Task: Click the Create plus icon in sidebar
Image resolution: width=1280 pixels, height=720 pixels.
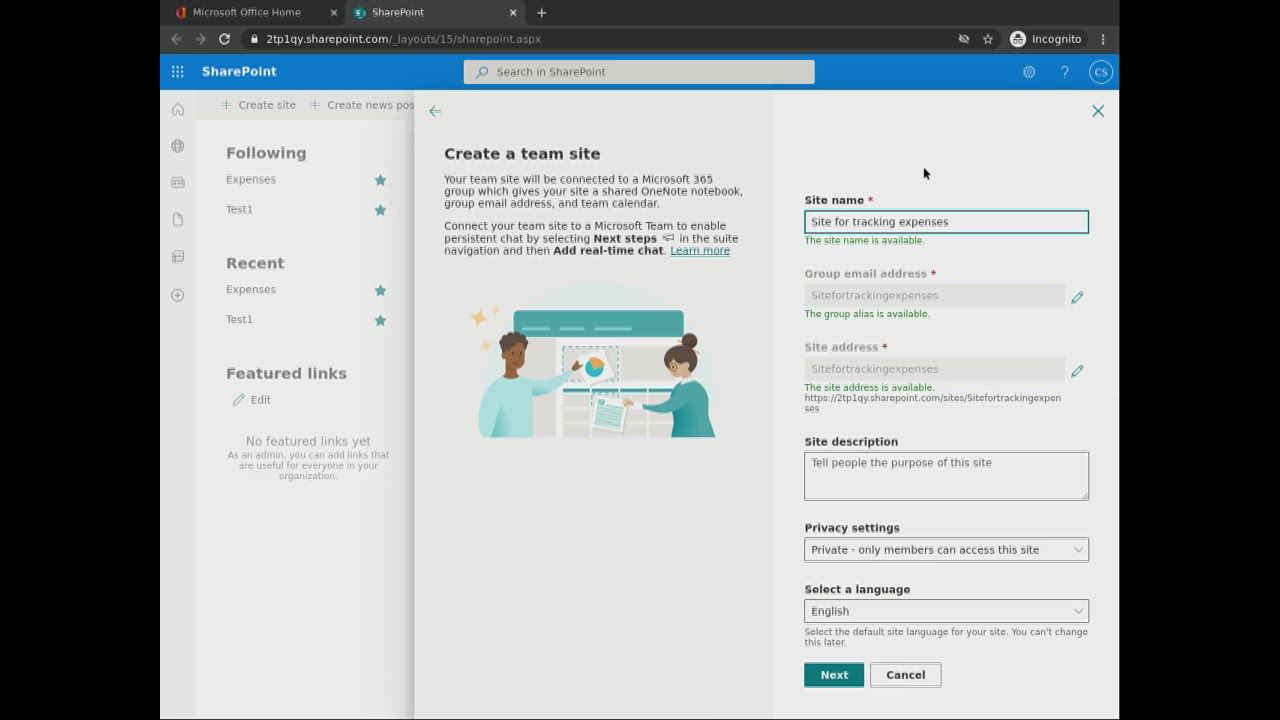Action: point(178,295)
